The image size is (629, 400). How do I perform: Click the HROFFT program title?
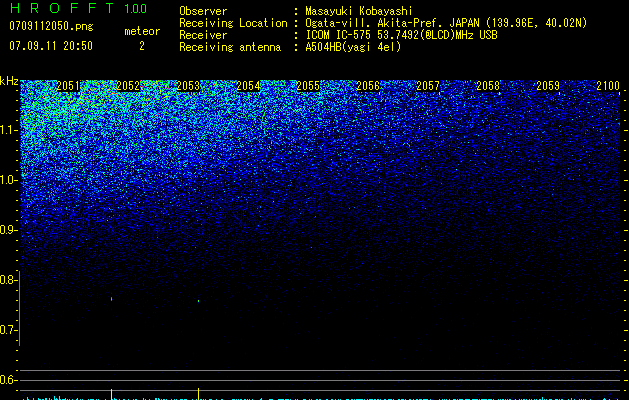pos(62,8)
